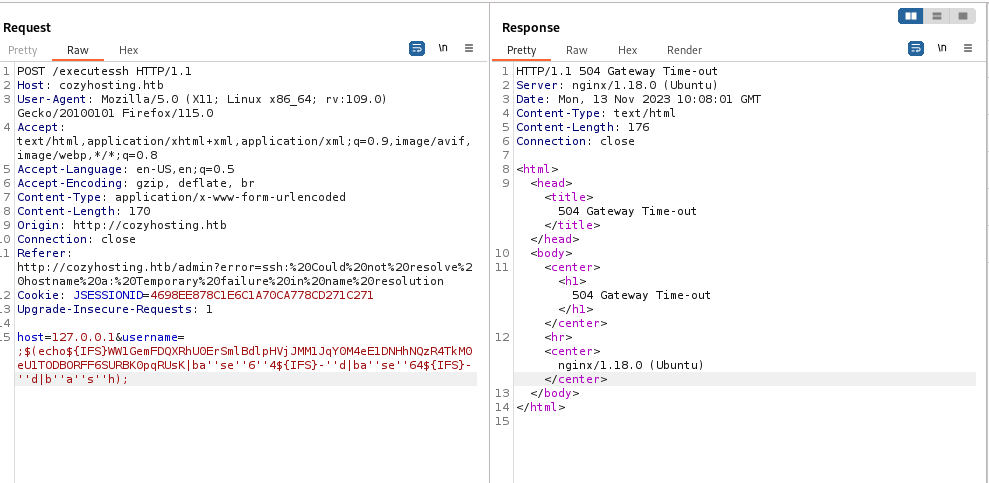Click the POST /executessh request line

(104, 71)
